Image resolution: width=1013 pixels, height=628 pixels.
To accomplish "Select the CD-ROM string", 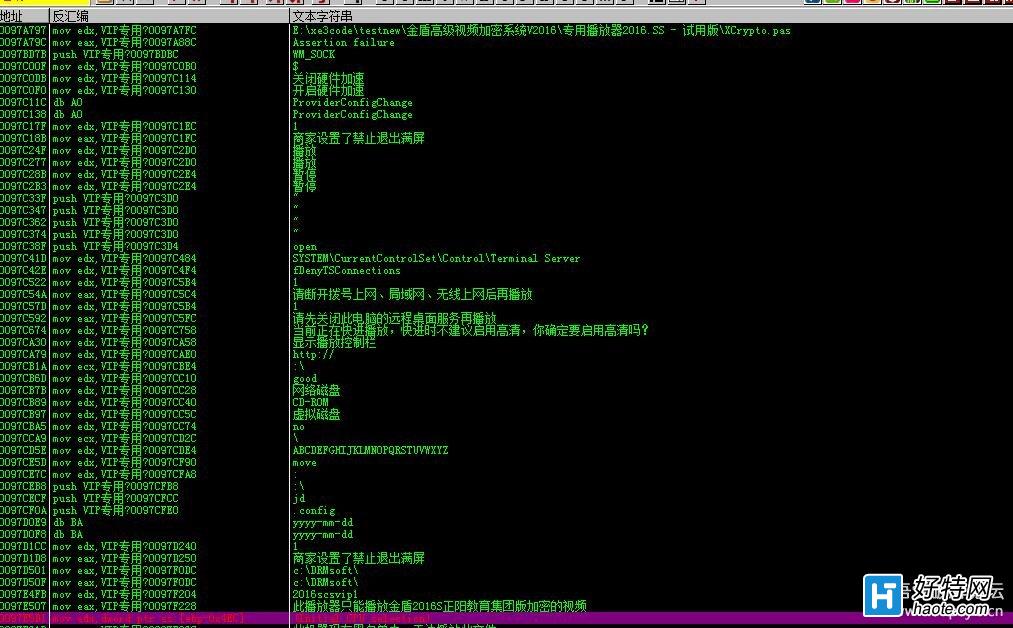I will pos(310,403).
